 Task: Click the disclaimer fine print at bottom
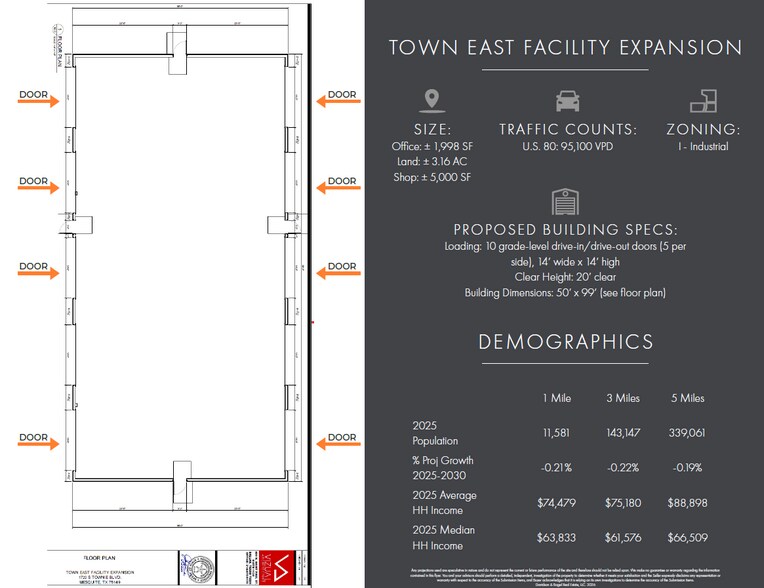[565, 577]
